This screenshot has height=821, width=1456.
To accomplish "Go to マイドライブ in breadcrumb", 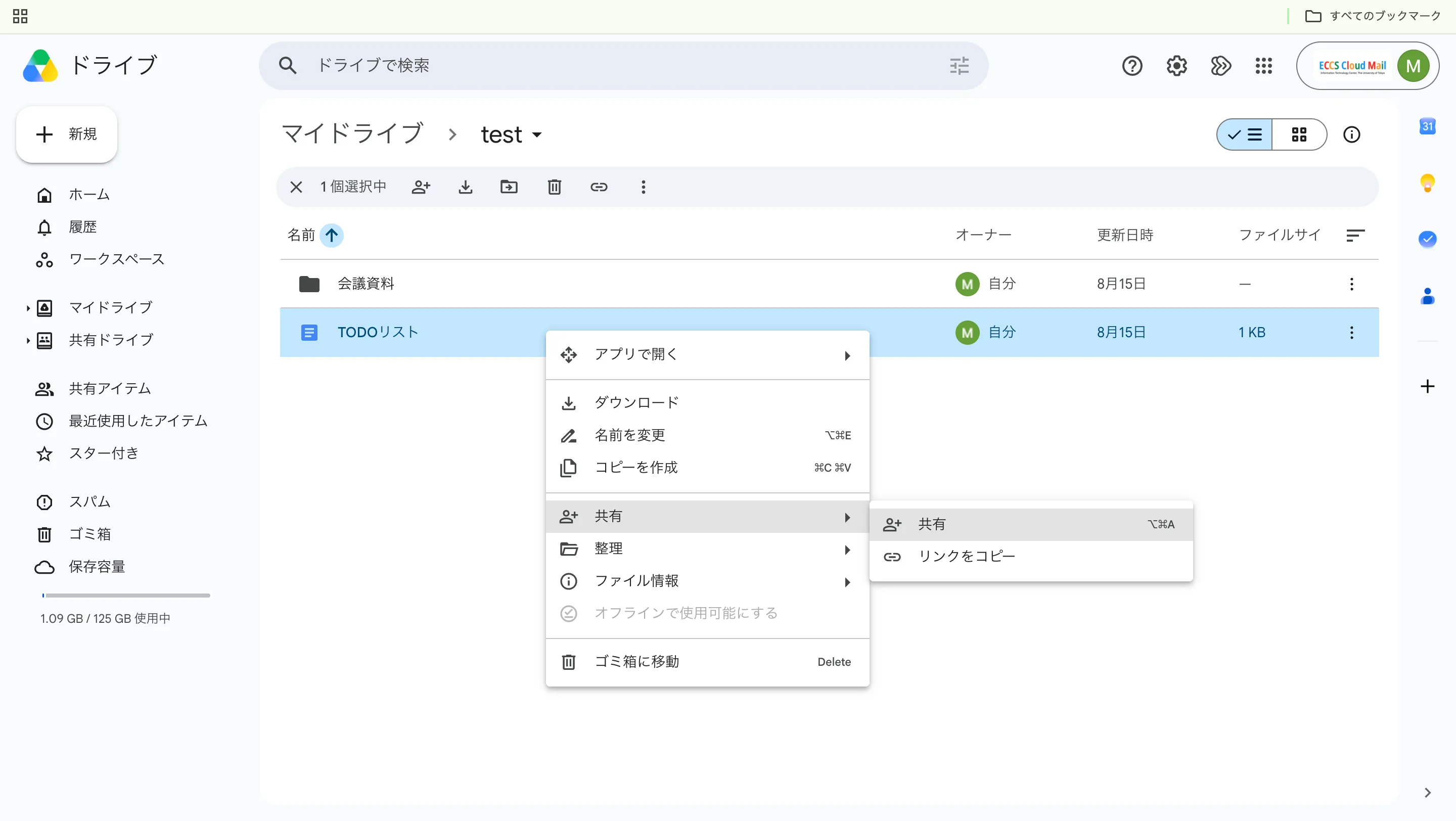I will pos(352,134).
